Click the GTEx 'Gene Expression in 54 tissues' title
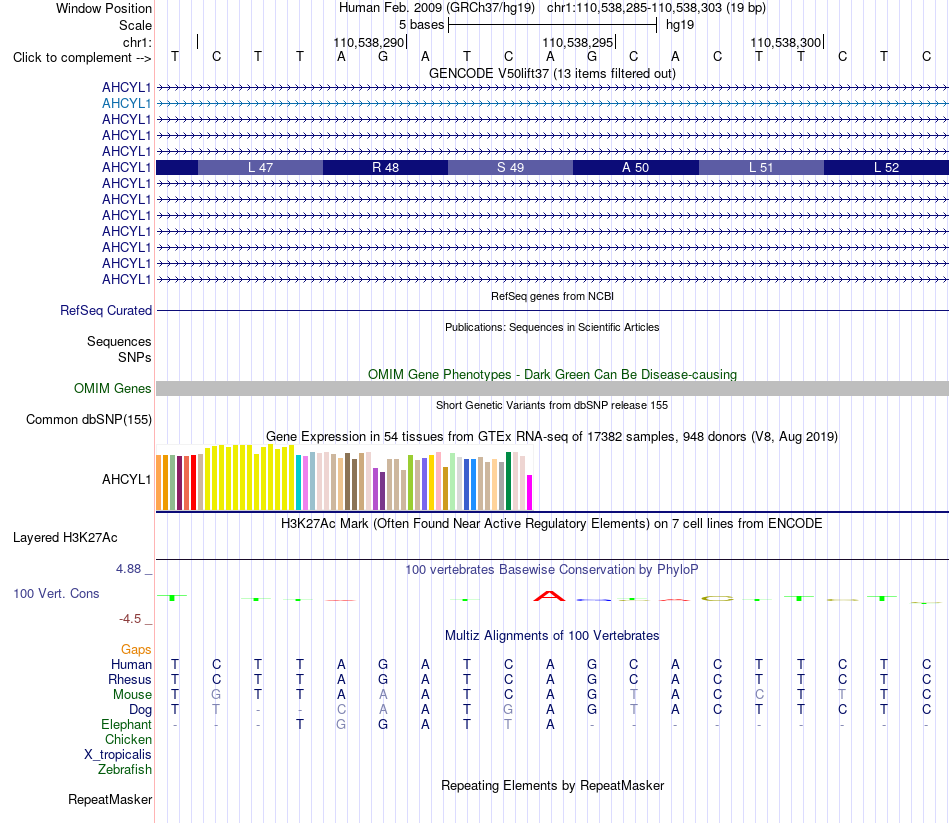 coord(552,436)
